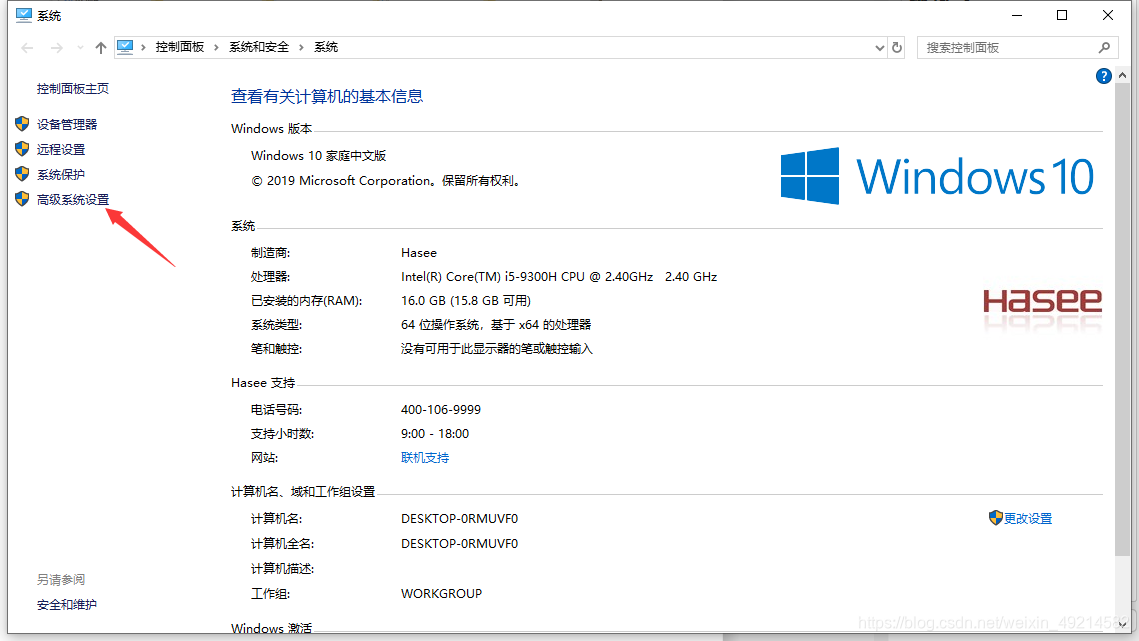Select 控制面板 breadcrumb in address bar

coord(179,47)
